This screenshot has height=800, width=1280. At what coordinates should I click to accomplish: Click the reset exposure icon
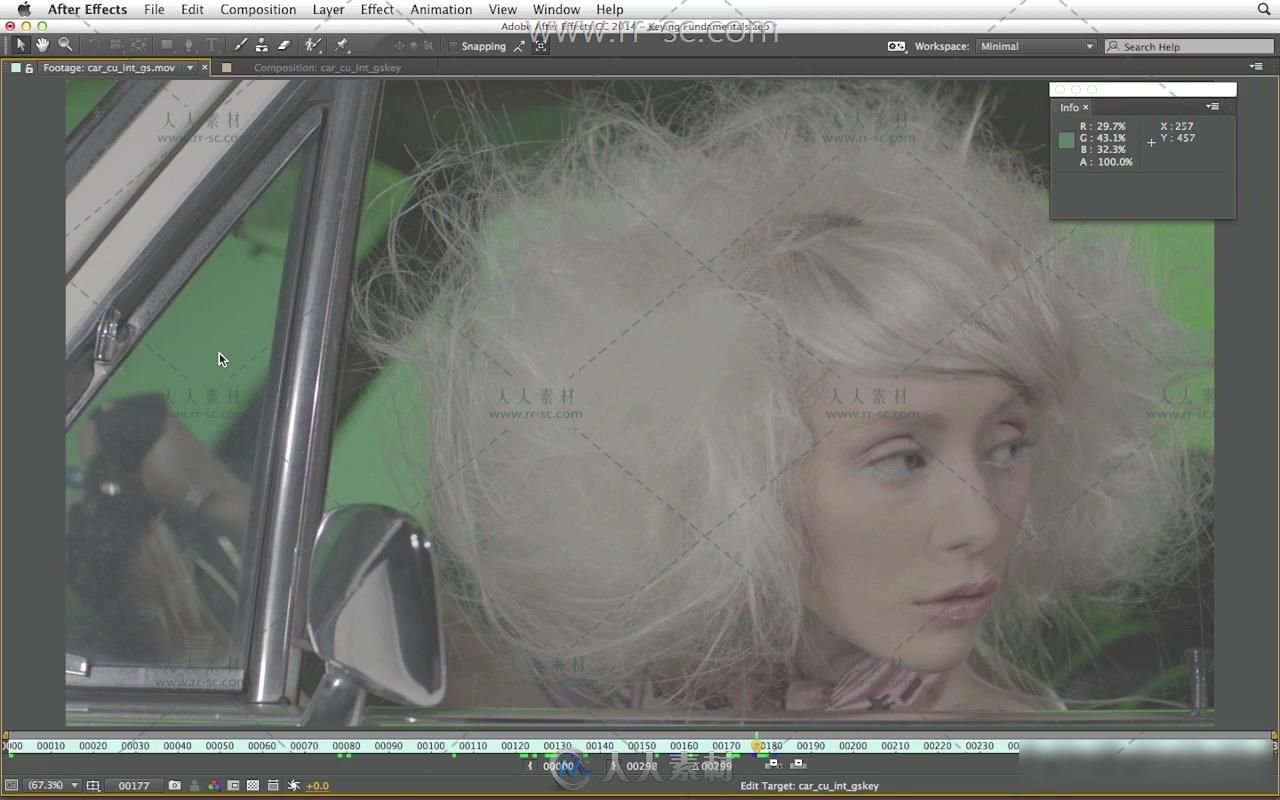293,786
